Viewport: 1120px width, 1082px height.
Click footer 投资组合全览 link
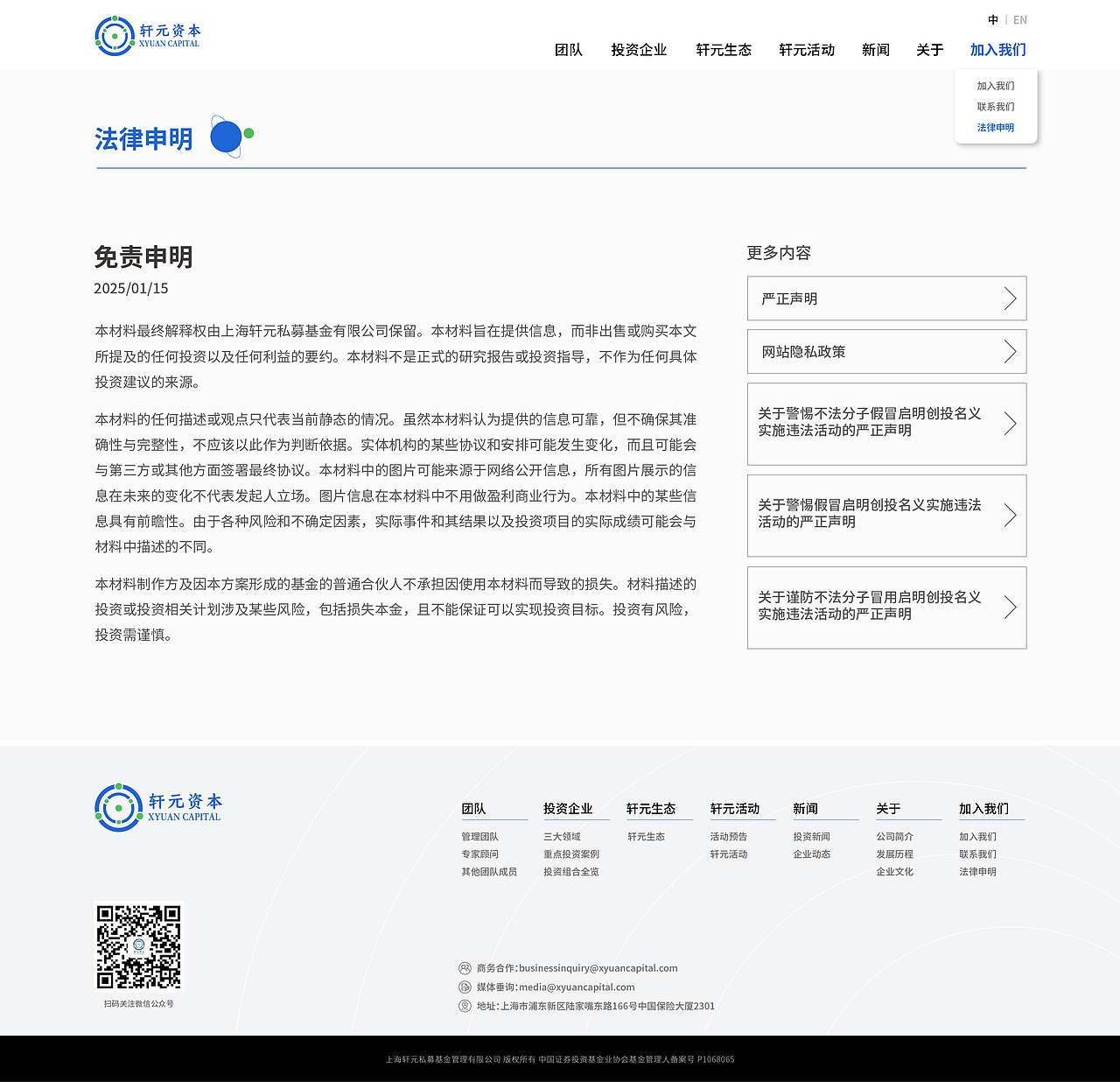click(x=571, y=872)
